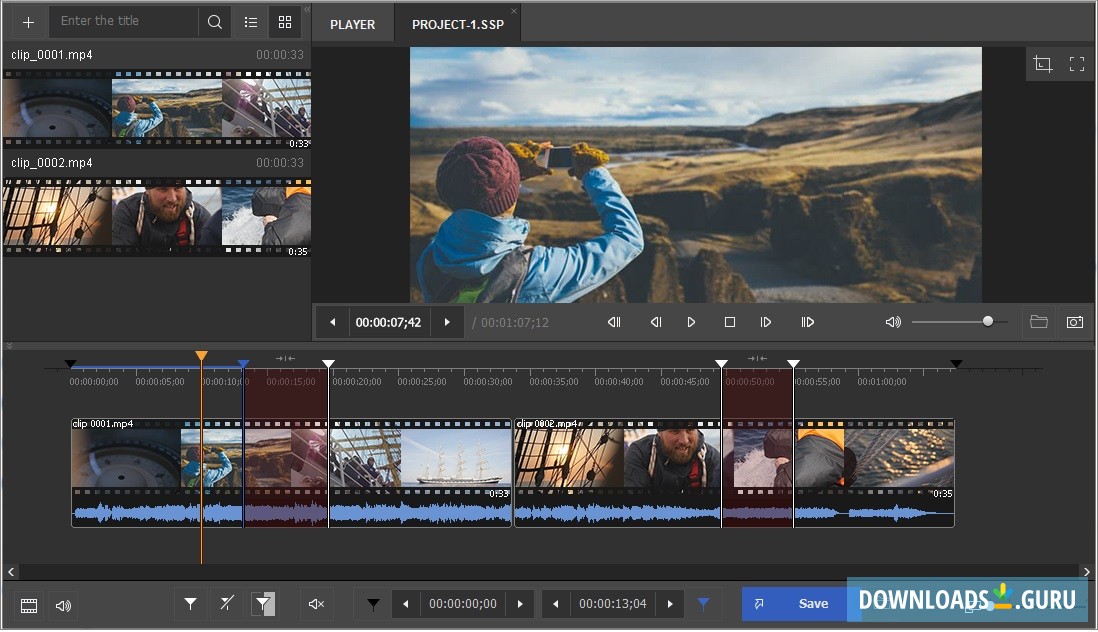Switch to the PLAYER tab

click(x=352, y=23)
